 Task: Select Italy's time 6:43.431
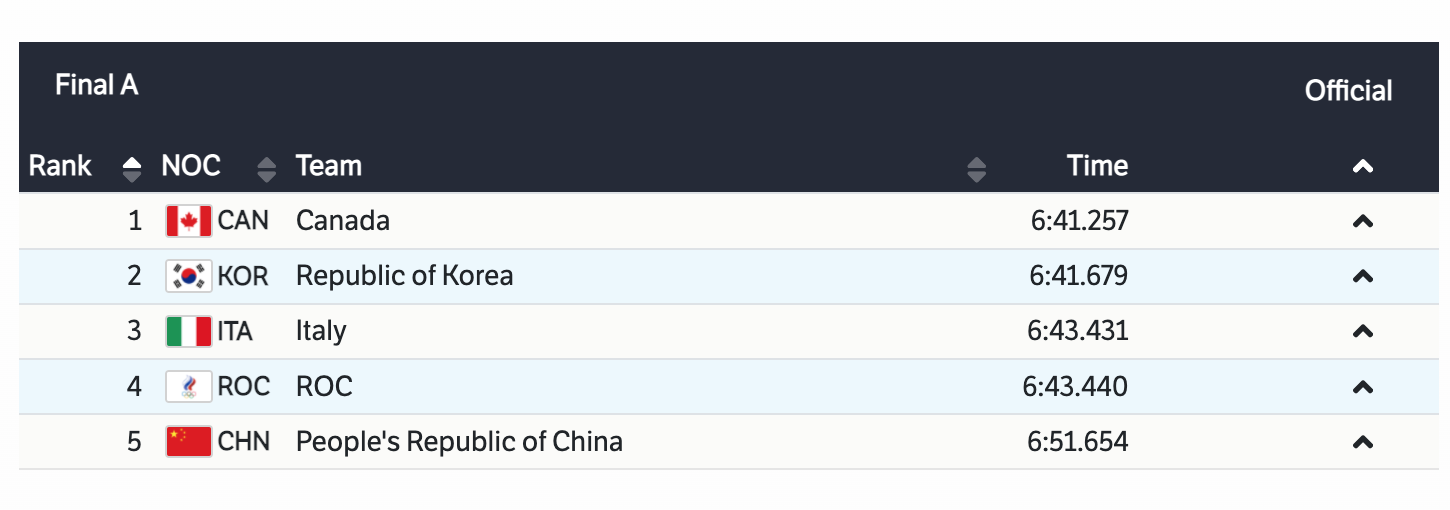click(1079, 331)
